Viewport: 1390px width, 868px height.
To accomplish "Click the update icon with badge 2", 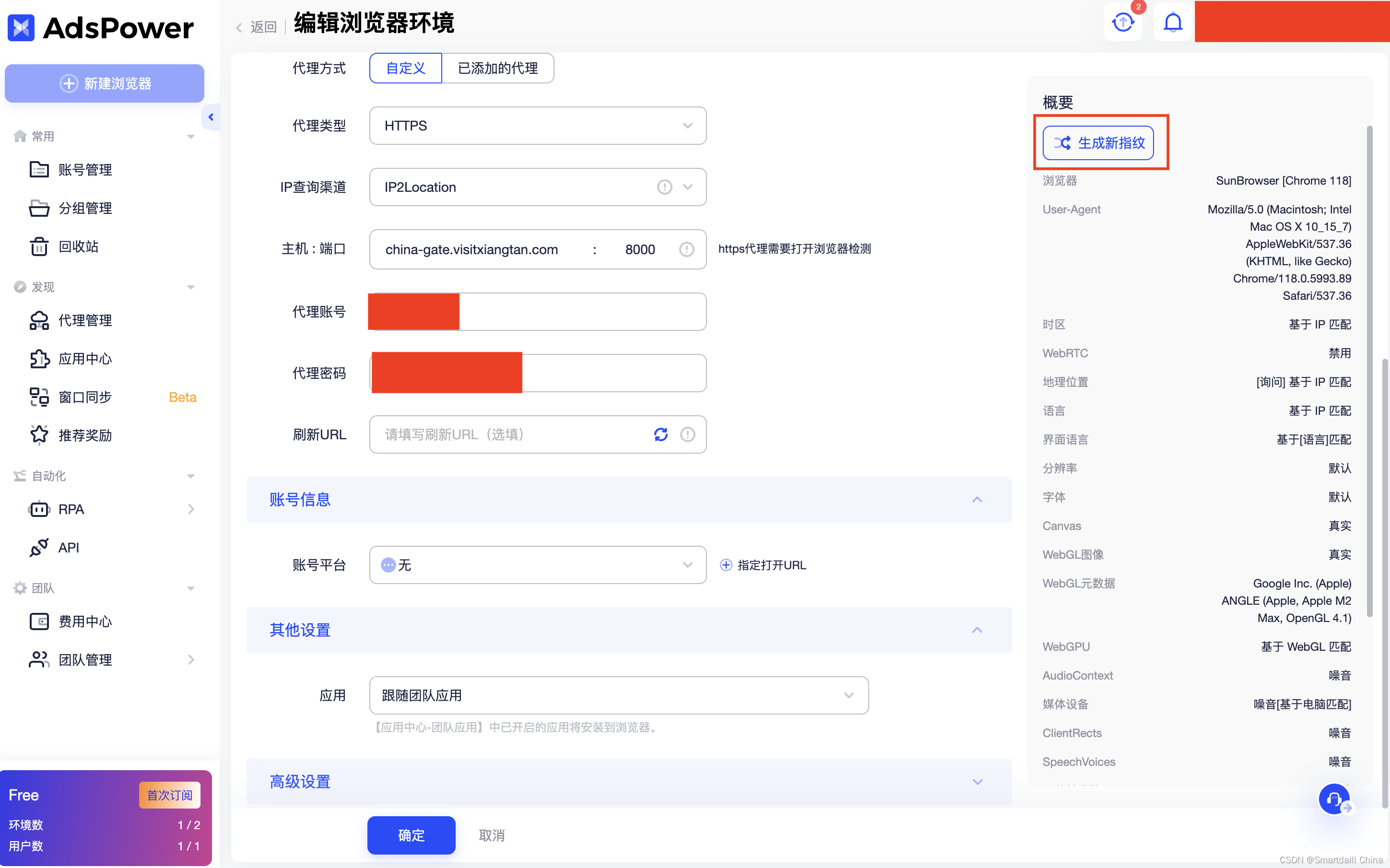I will click(1123, 23).
